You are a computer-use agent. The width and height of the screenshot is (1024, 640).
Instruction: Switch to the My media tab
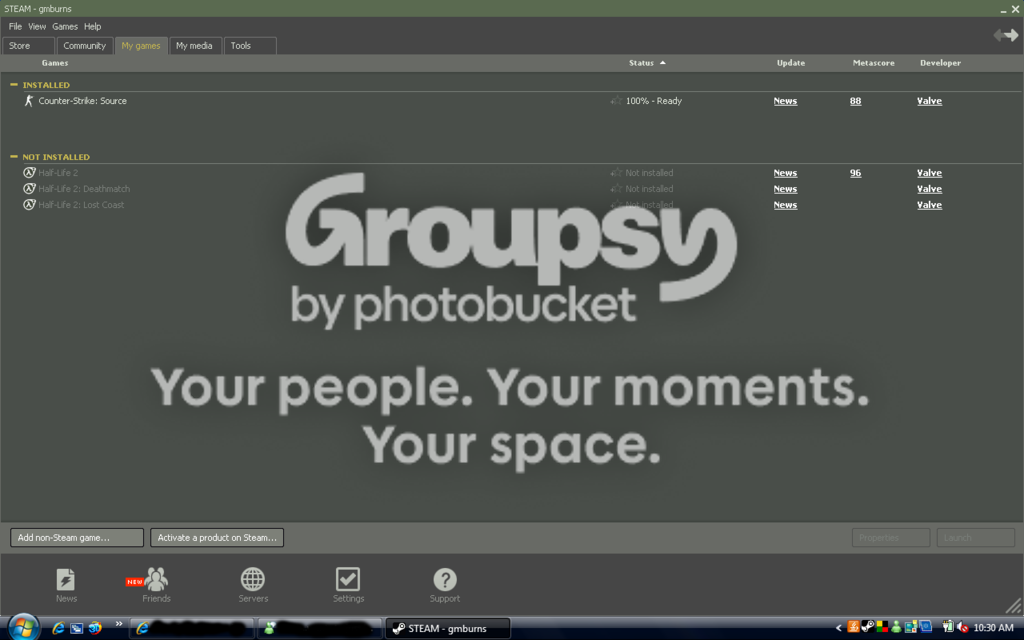point(194,46)
